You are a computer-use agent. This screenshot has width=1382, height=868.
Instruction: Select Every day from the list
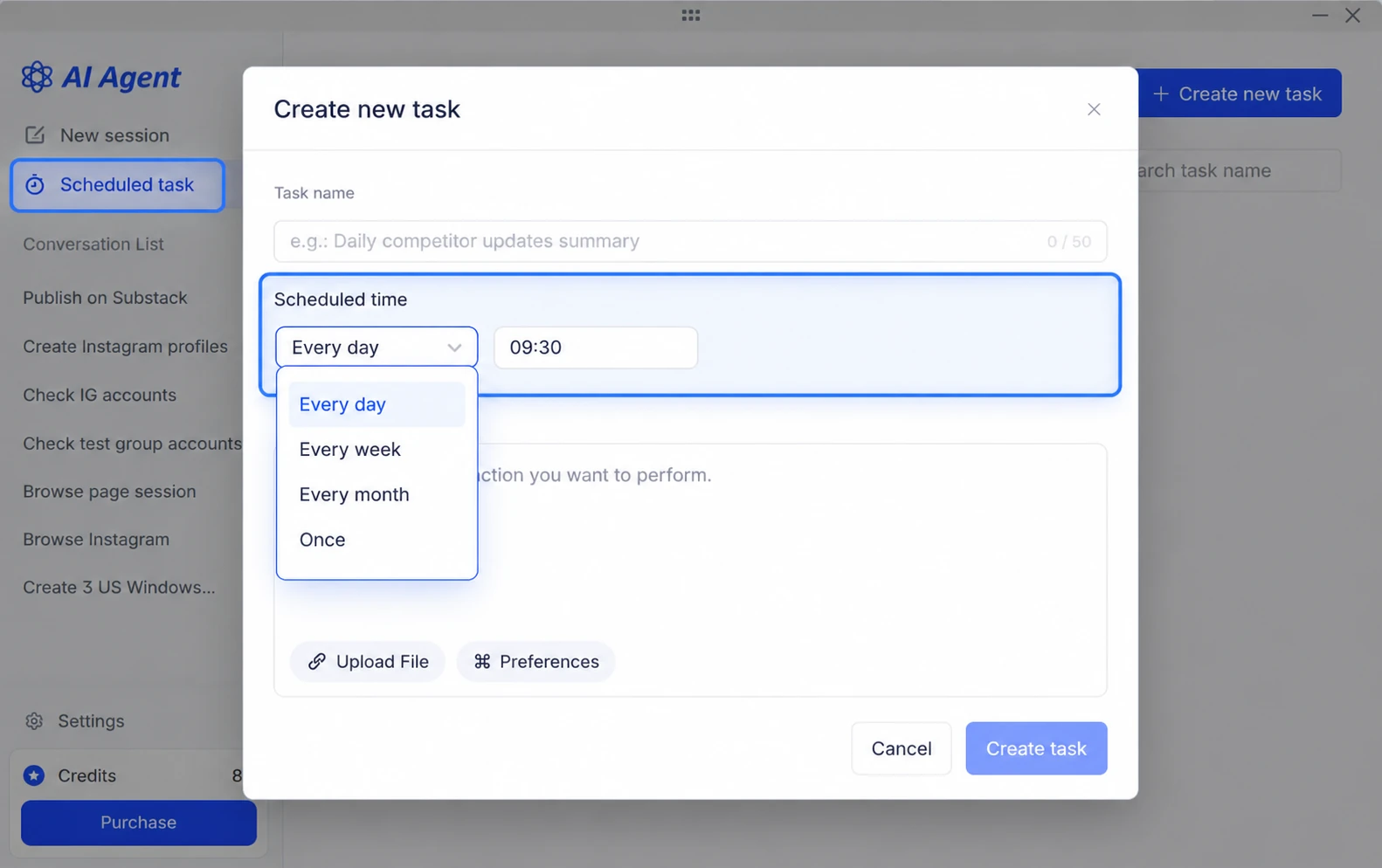377,404
